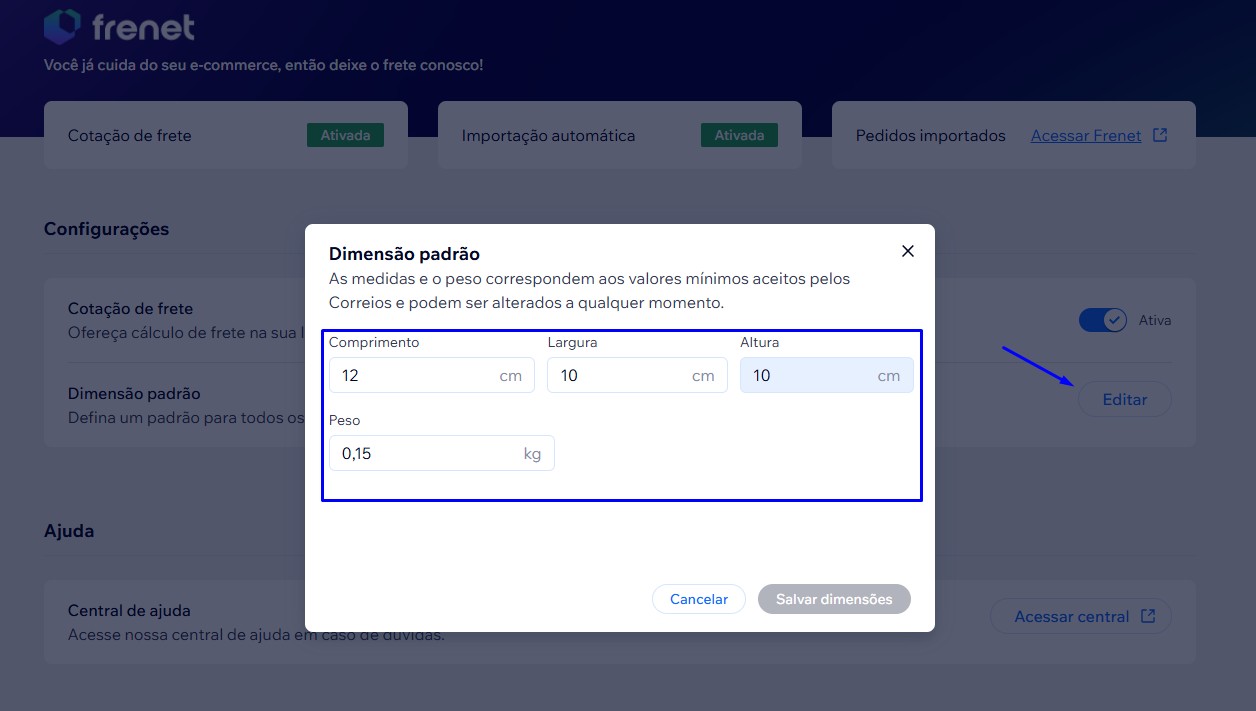Click Cancelar in the dialog
The image size is (1256, 711).
(x=698, y=599)
